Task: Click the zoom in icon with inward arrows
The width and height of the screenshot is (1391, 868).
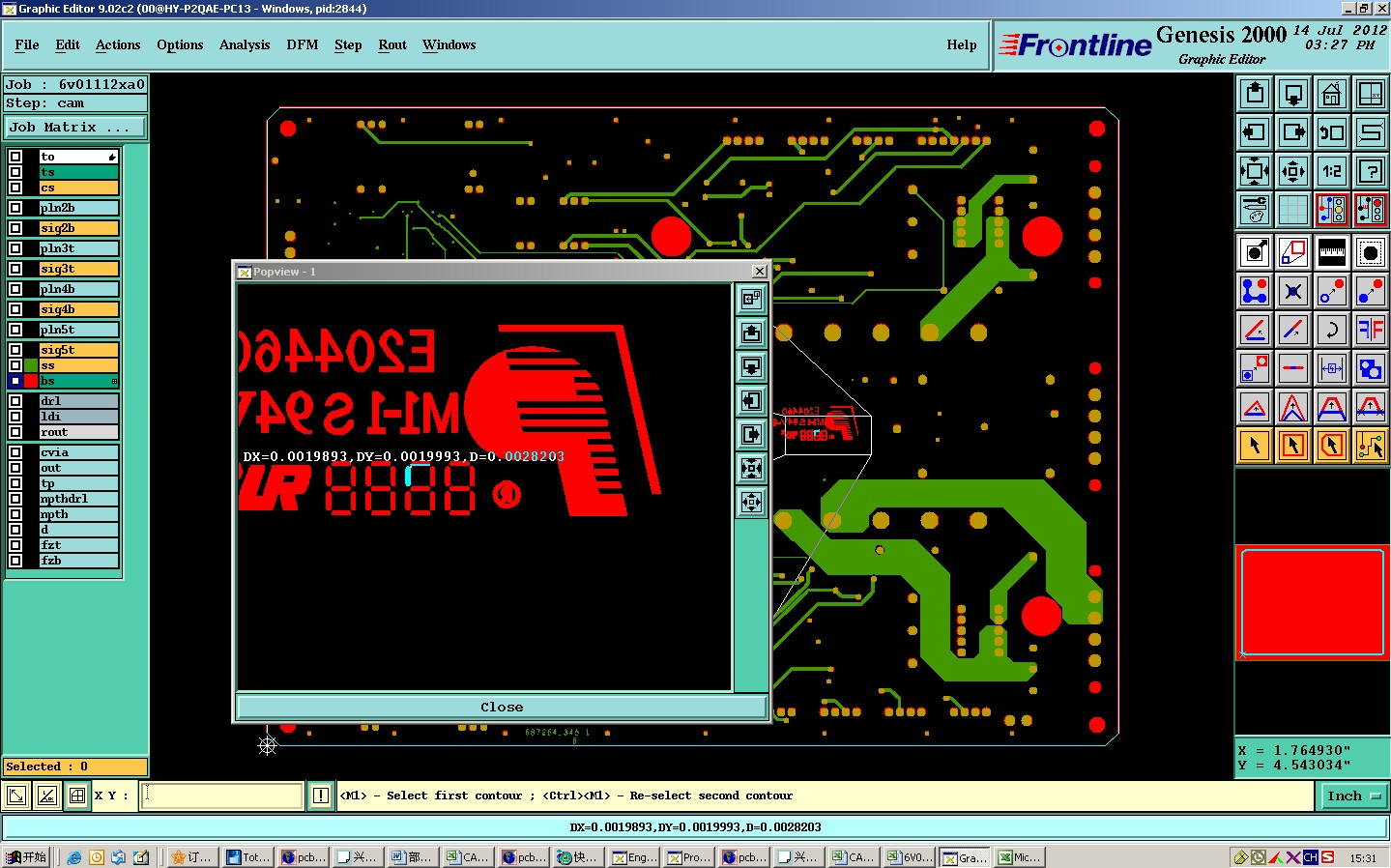Action: coord(1255,171)
